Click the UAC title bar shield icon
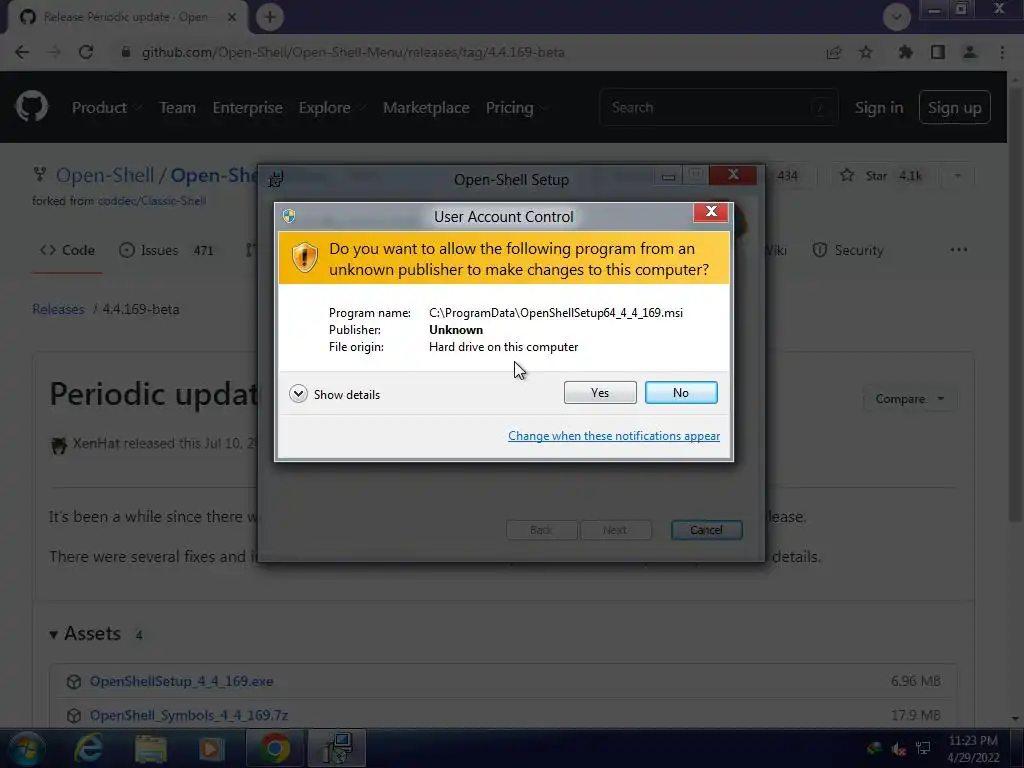1024x768 pixels. [289, 216]
